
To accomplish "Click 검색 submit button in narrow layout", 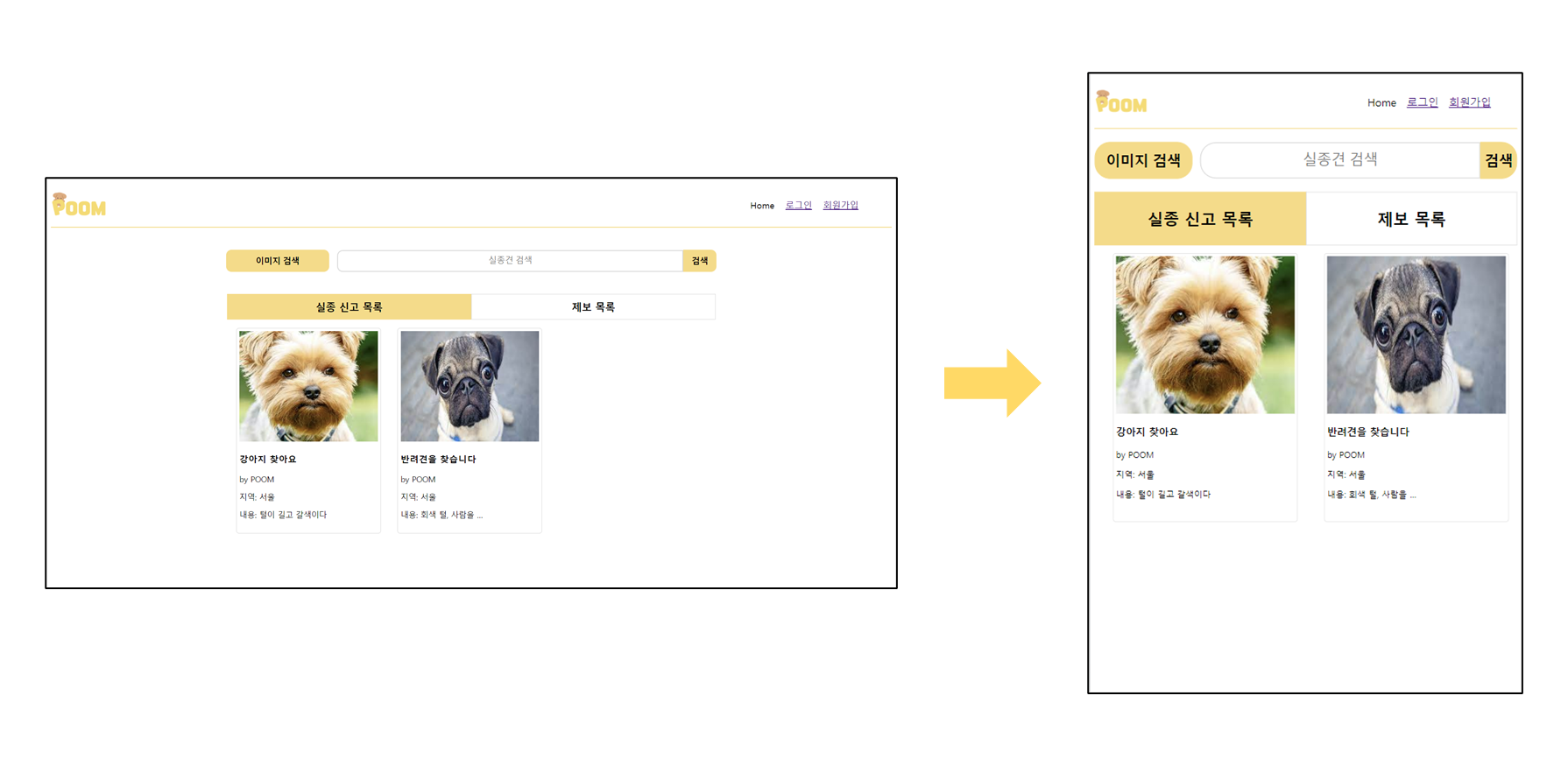I will 1498,160.
